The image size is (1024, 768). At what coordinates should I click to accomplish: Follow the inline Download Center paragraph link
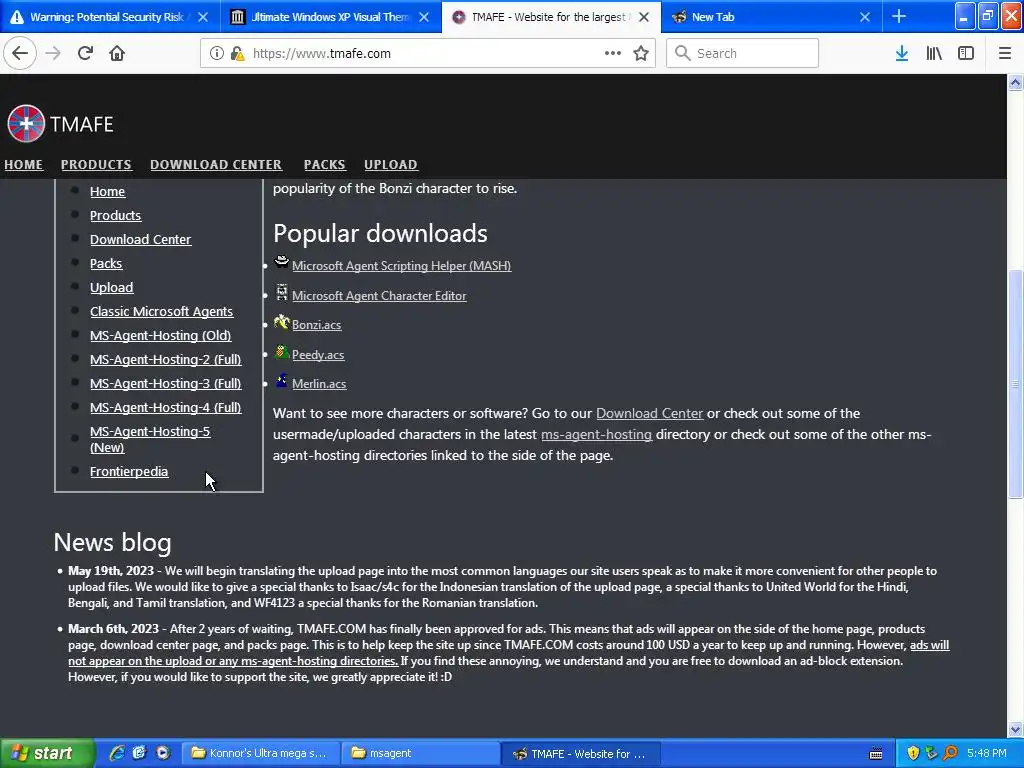[650, 413]
